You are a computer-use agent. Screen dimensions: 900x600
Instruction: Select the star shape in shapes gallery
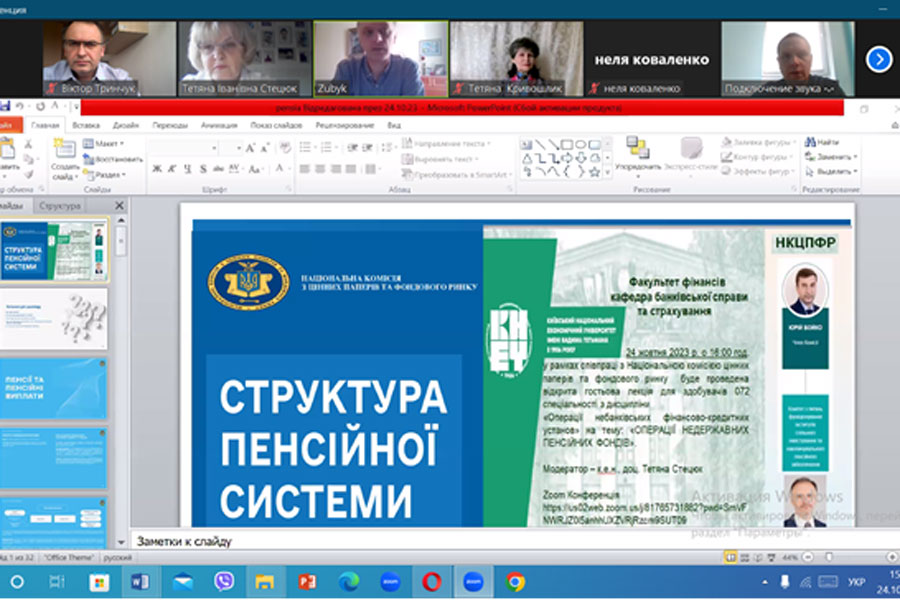(594, 172)
